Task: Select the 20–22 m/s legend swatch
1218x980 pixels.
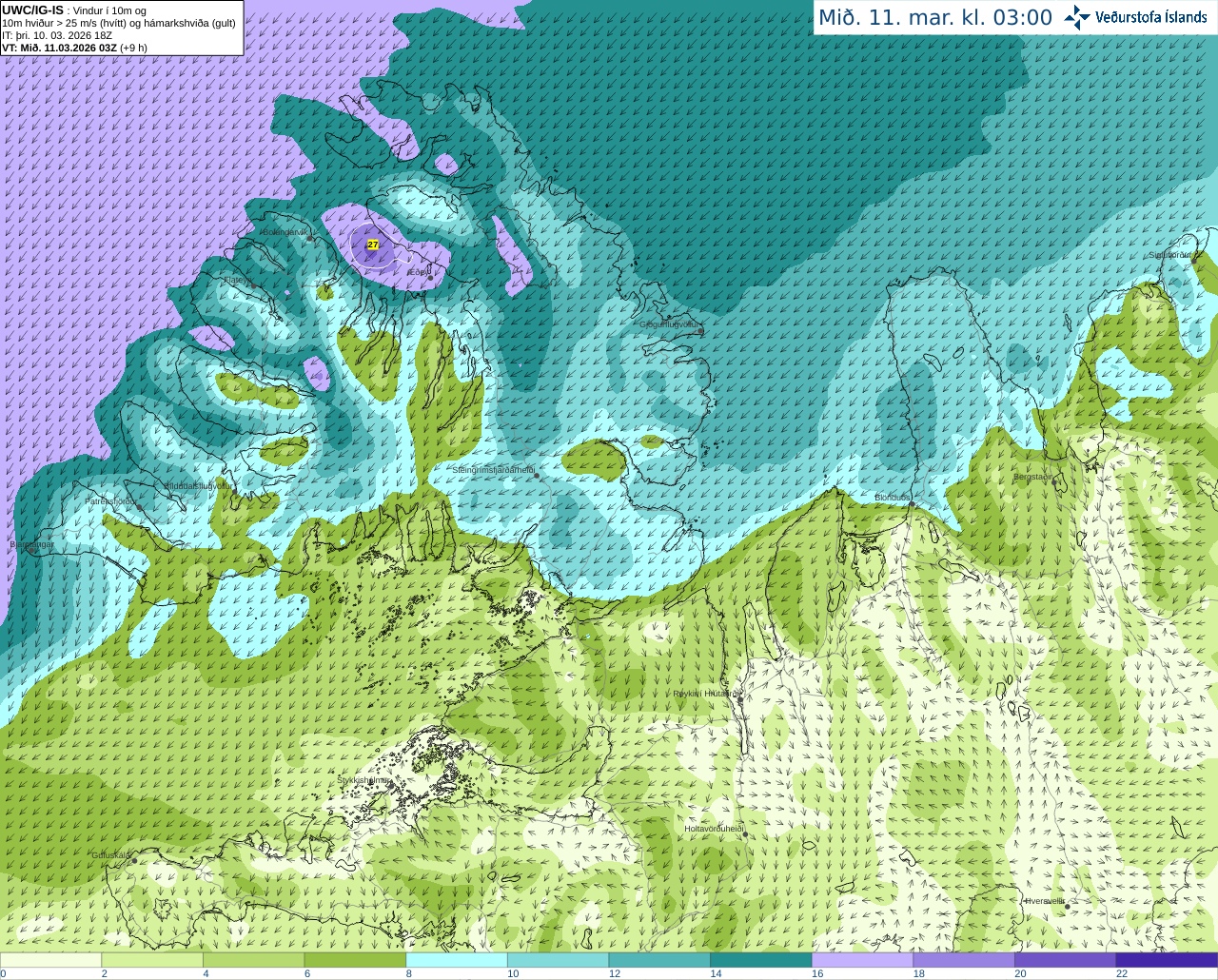Action: pyautogui.click(x=1065, y=960)
